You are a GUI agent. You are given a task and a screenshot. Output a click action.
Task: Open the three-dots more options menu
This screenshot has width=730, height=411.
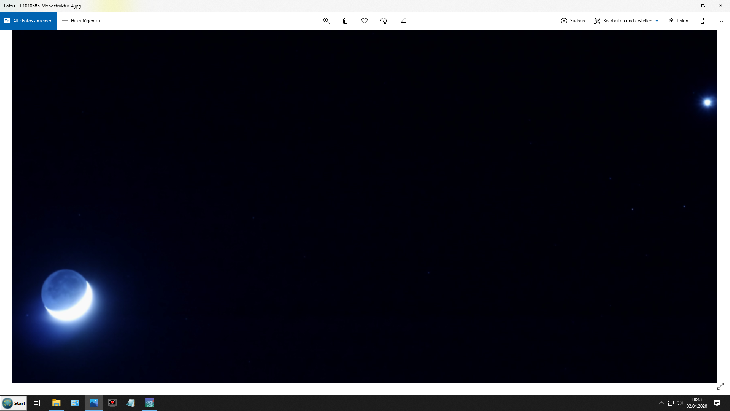point(720,20)
